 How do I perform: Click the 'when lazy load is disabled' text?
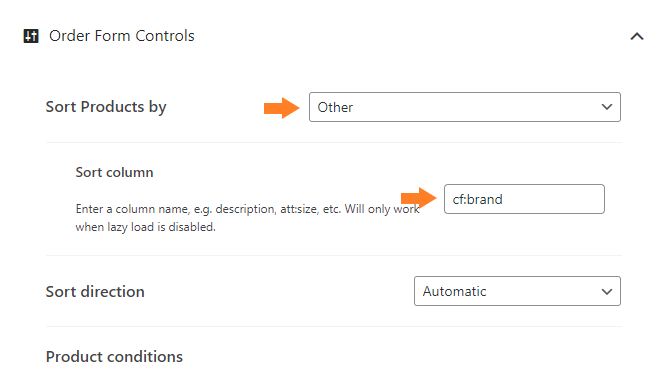pos(145,227)
